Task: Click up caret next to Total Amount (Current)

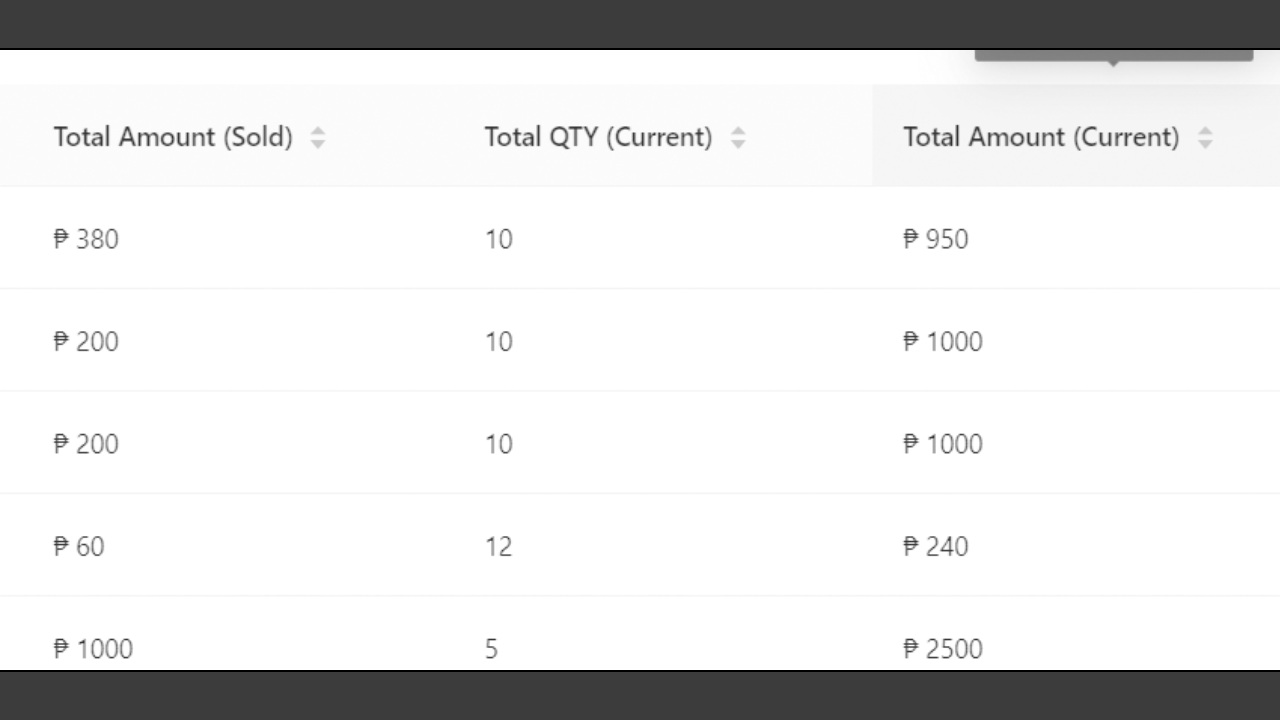Action: 1205,131
